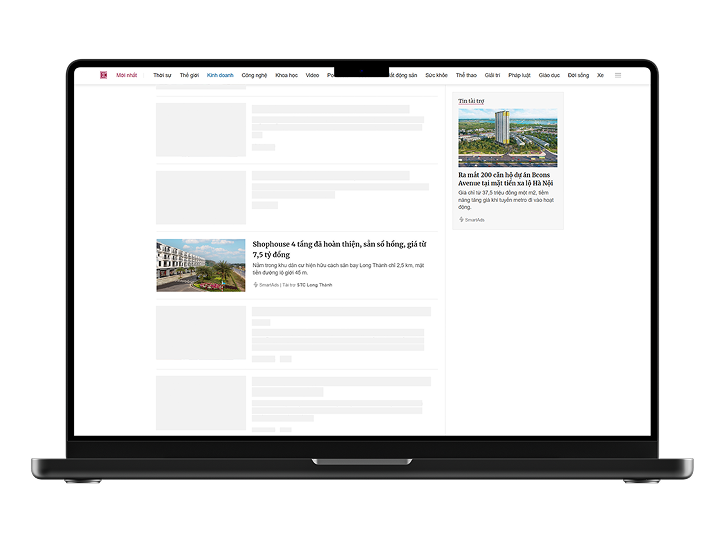Click the Shophouse article thumbnail image
Viewport: 724px width, 542px height.
(x=201, y=265)
